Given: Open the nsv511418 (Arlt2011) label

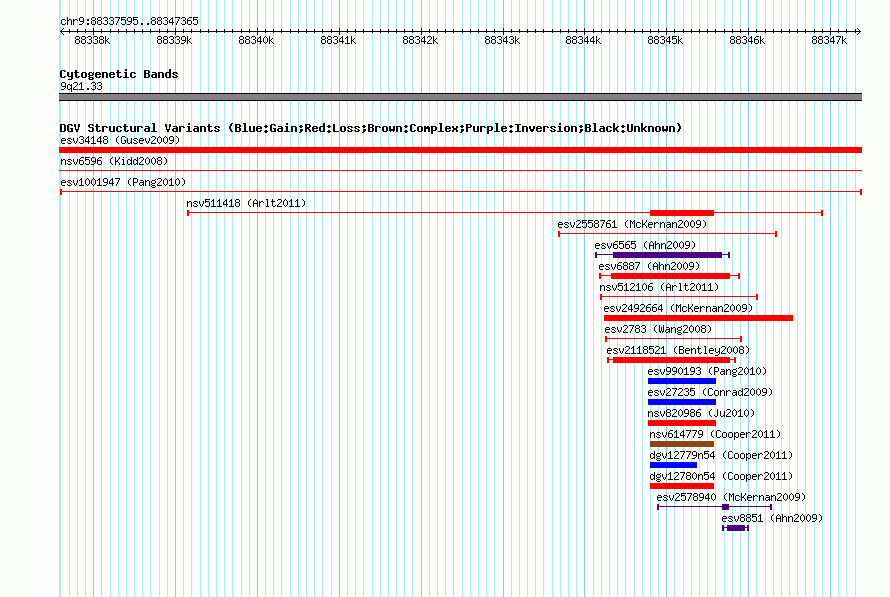Looking at the screenshot, I should [246, 203].
